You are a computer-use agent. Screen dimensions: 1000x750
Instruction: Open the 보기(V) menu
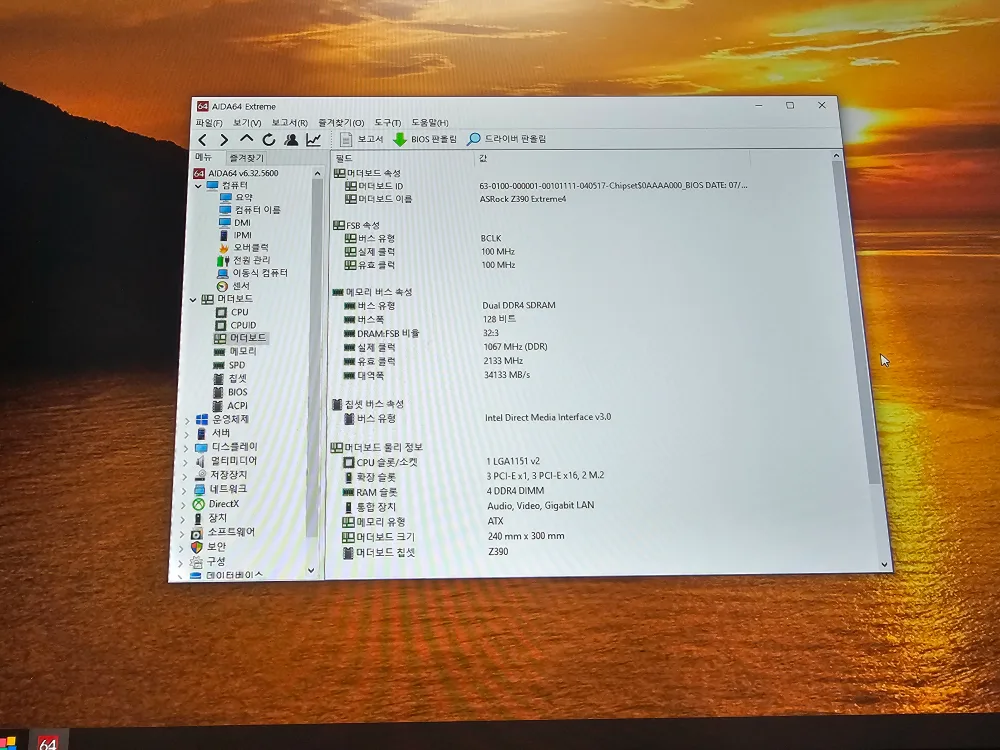tap(247, 122)
